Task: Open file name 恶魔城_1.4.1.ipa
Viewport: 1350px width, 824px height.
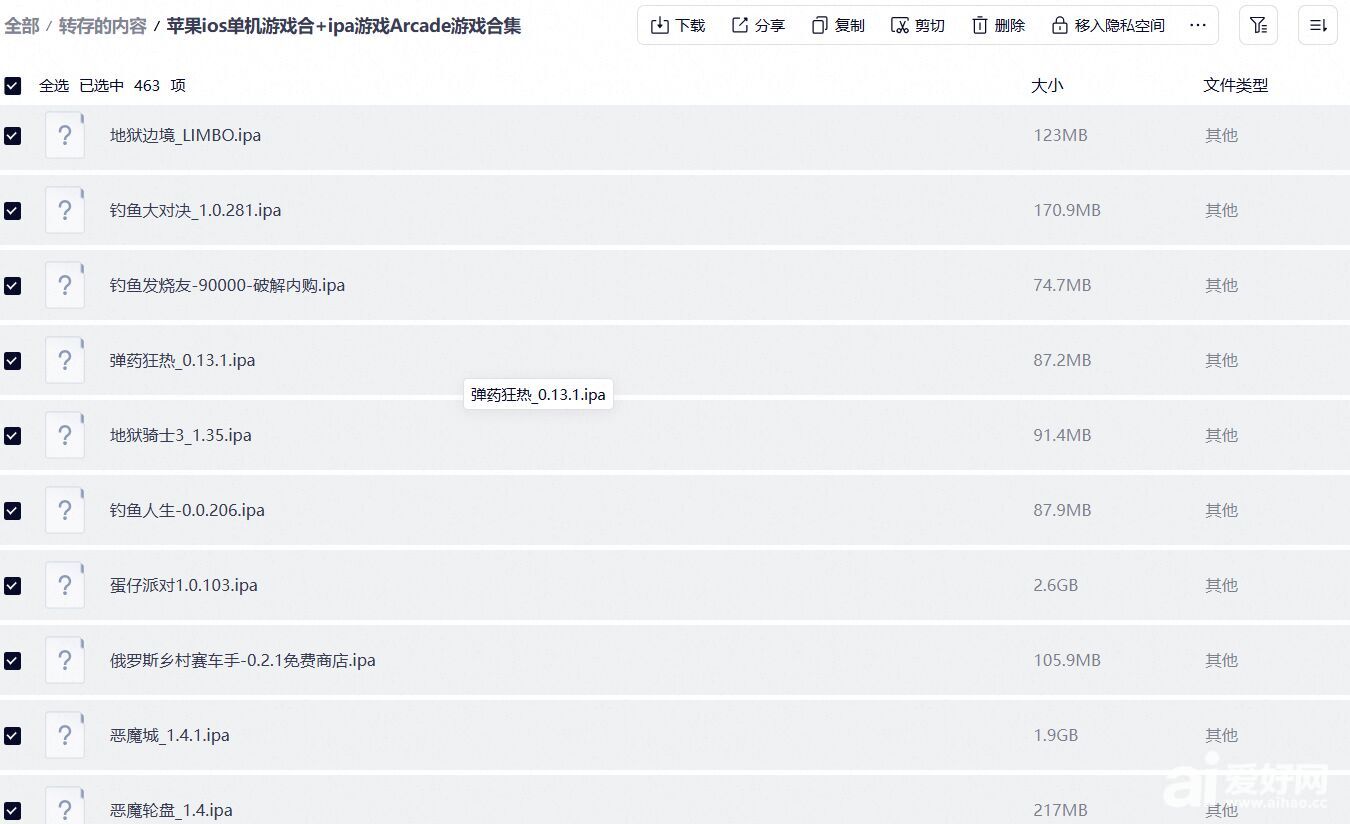Action: (170, 735)
